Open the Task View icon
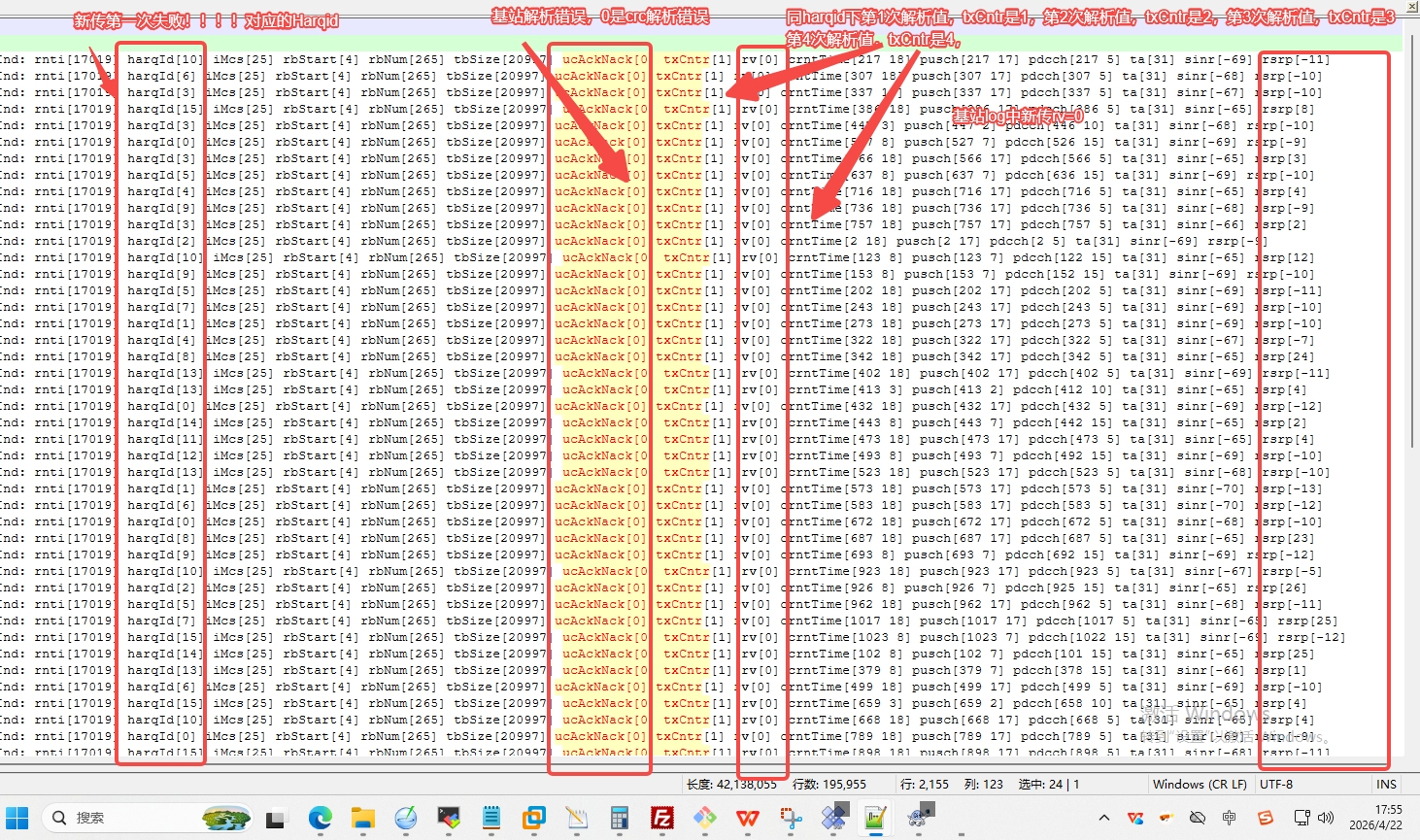 276,818
